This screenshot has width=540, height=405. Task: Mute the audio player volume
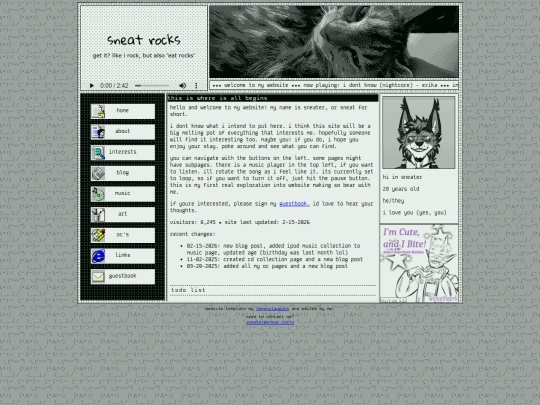click(183, 85)
